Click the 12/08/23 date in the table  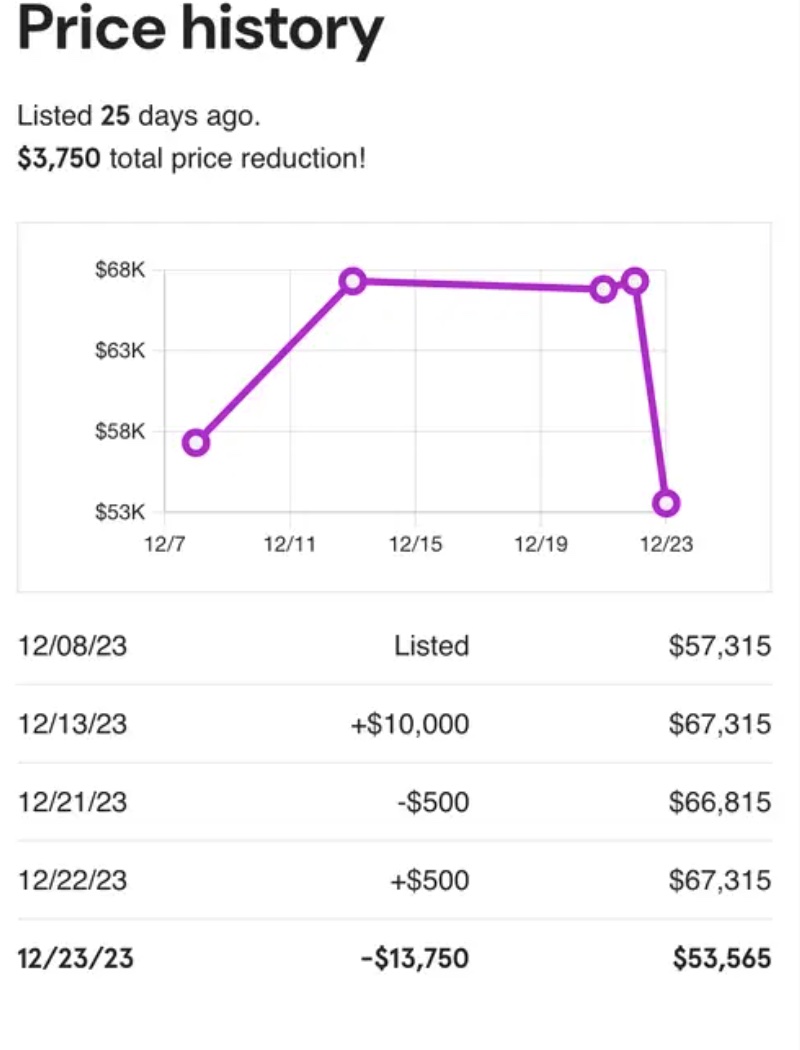click(72, 645)
